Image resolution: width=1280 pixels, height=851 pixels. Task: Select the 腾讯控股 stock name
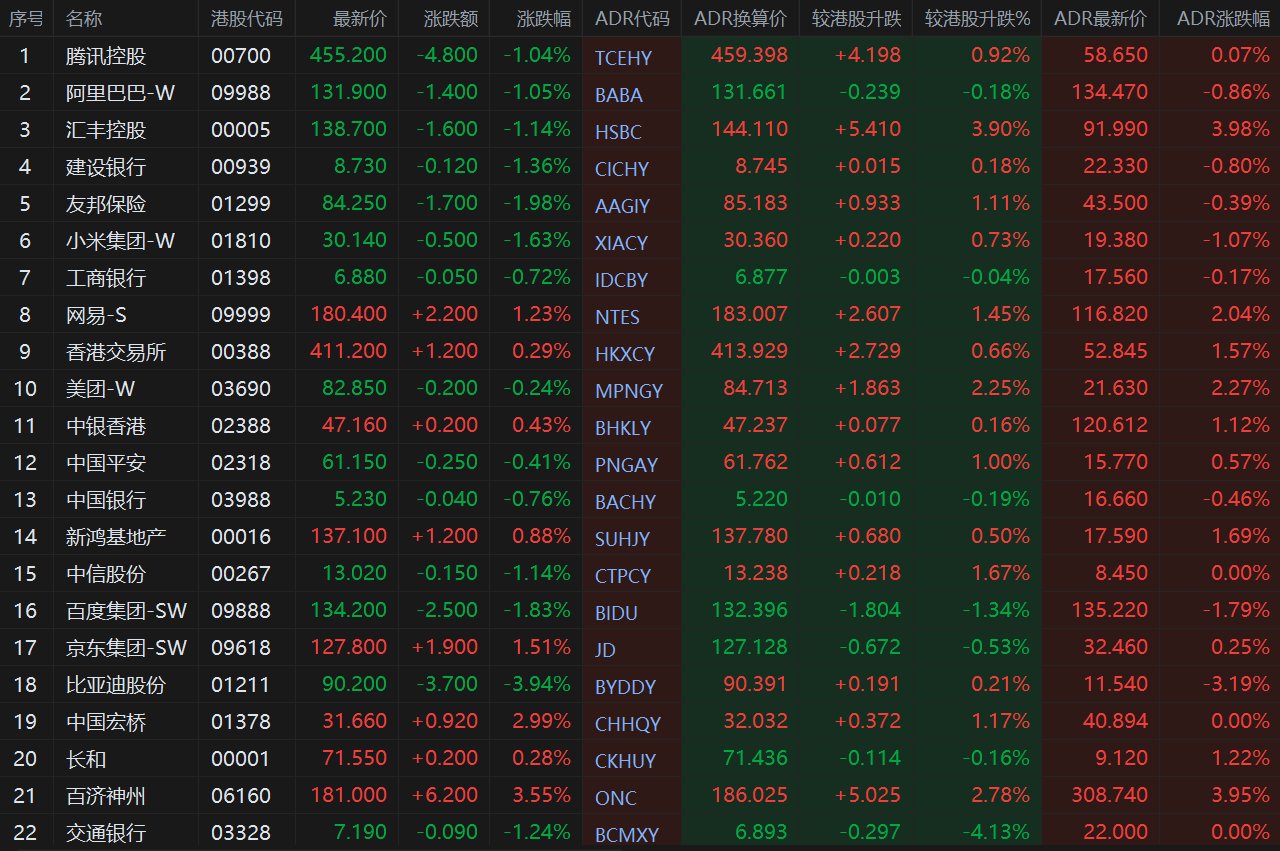(106, 56)
